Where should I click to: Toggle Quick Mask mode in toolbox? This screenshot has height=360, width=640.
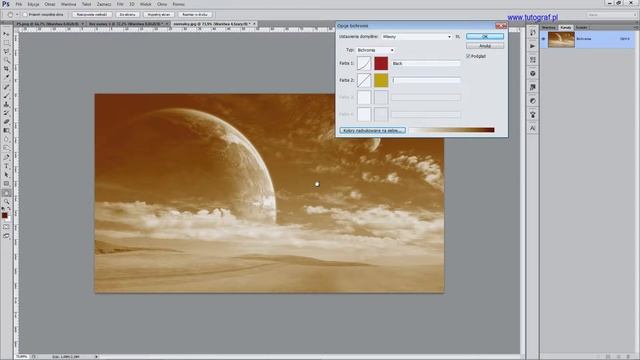6,227
